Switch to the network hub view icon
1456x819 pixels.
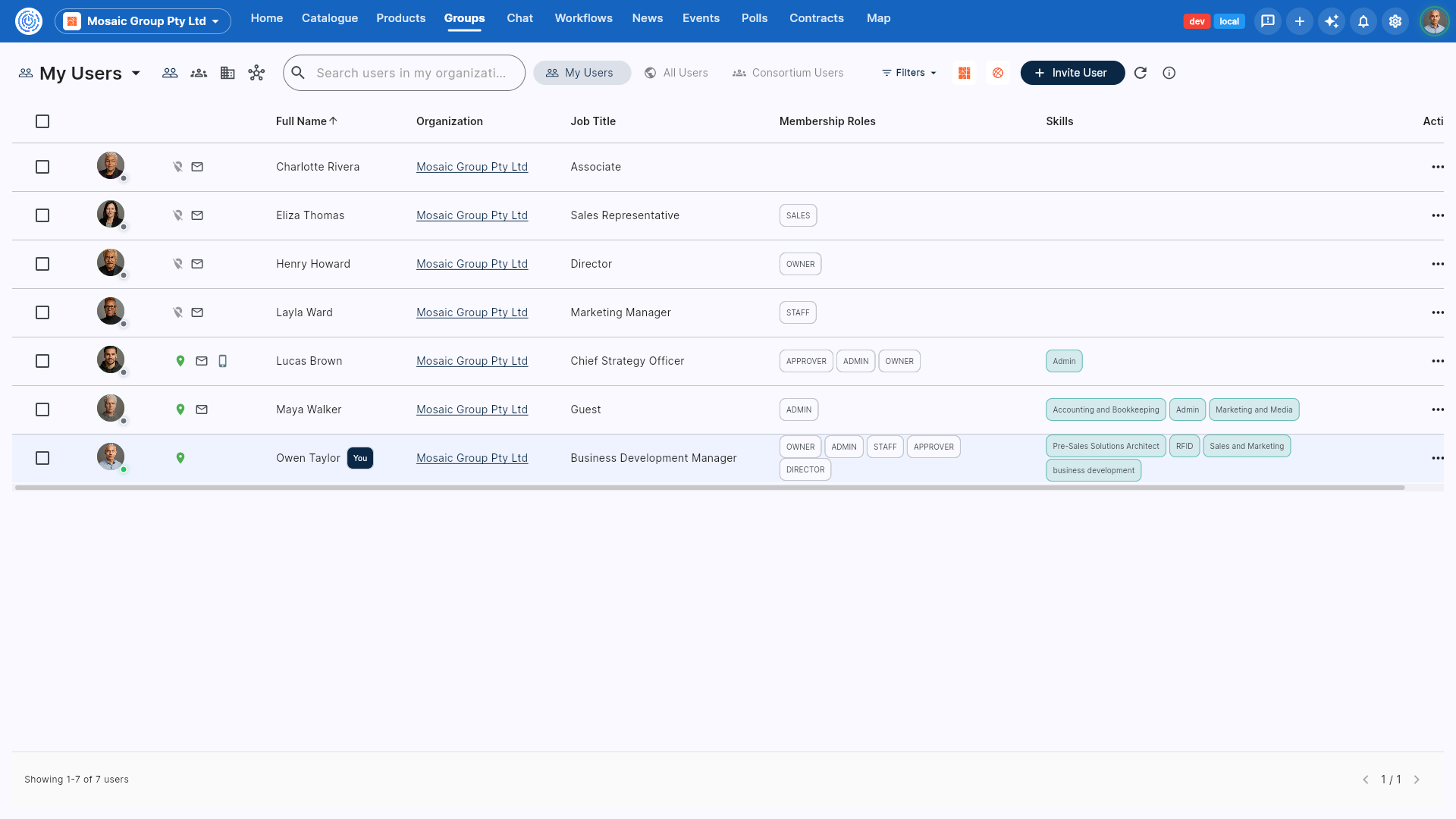click(x=256, y=73)
